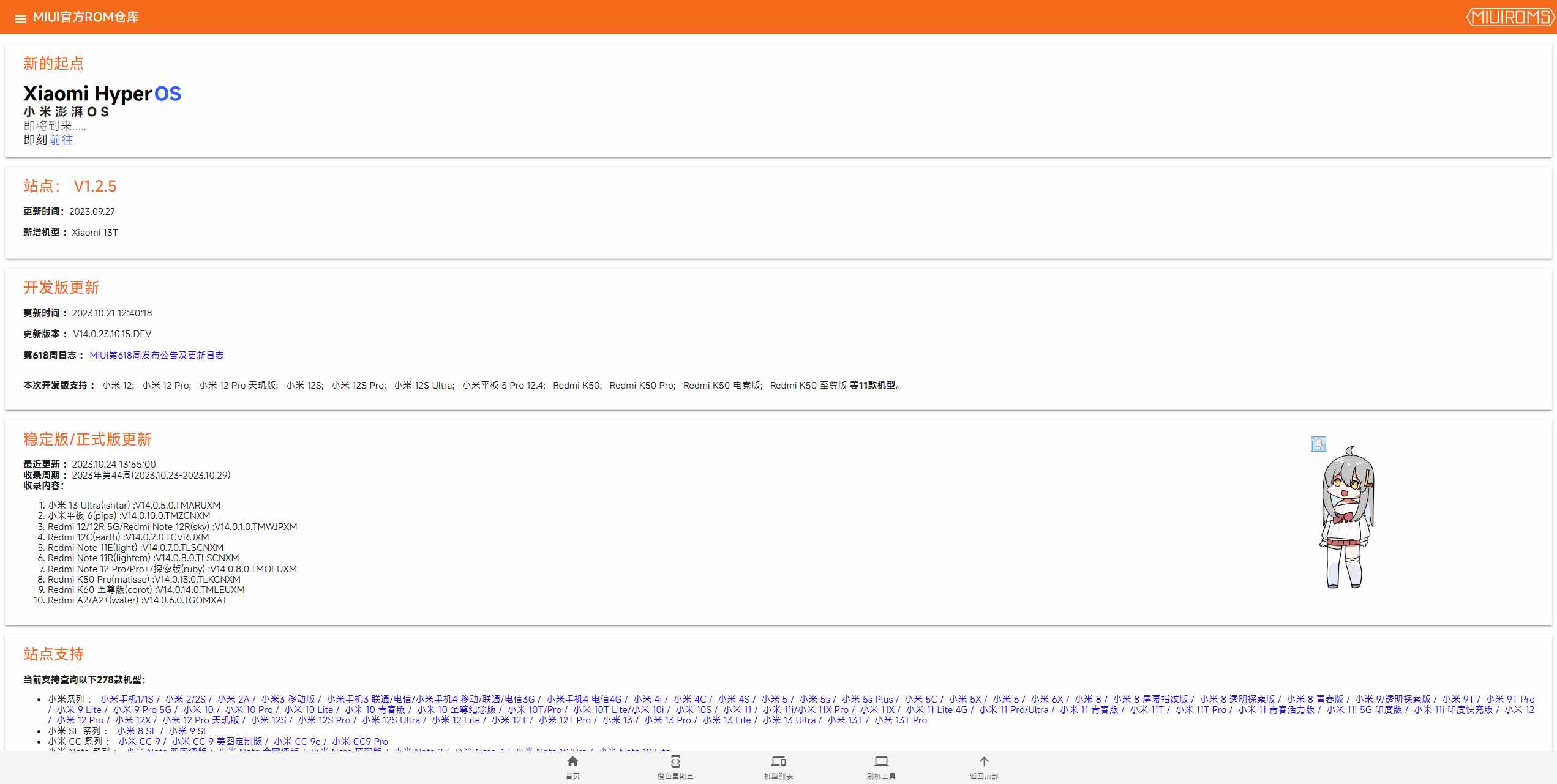Go to the 首页 home icon
The height and width of the screenshot is (784, 1557).
coord(572,767)
